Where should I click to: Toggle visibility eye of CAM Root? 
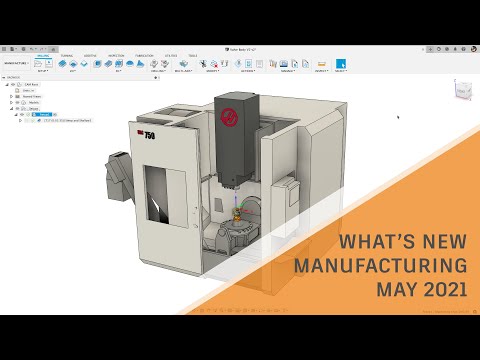tap(13, 85)
